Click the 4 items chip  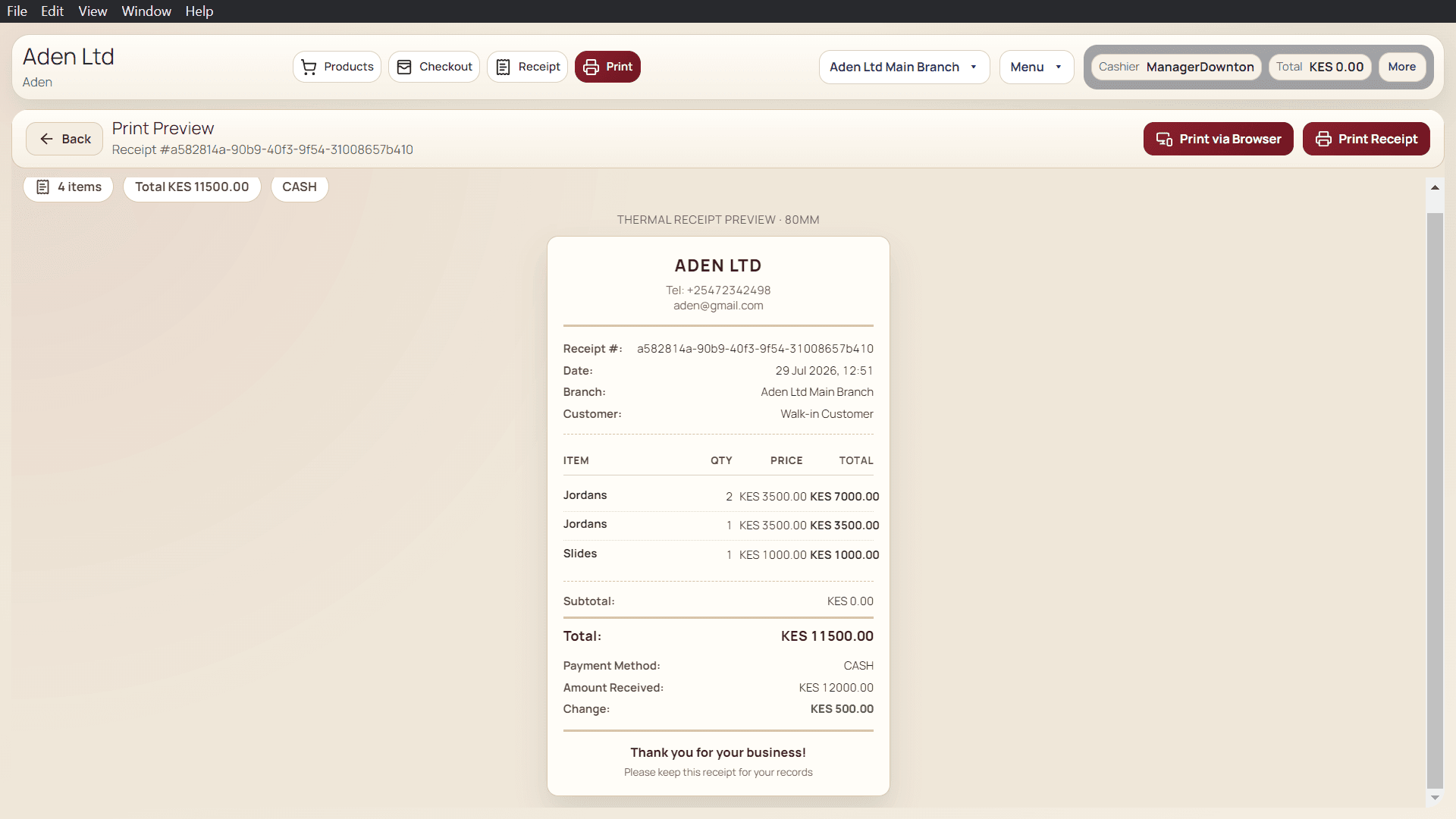tap(68, 187)
